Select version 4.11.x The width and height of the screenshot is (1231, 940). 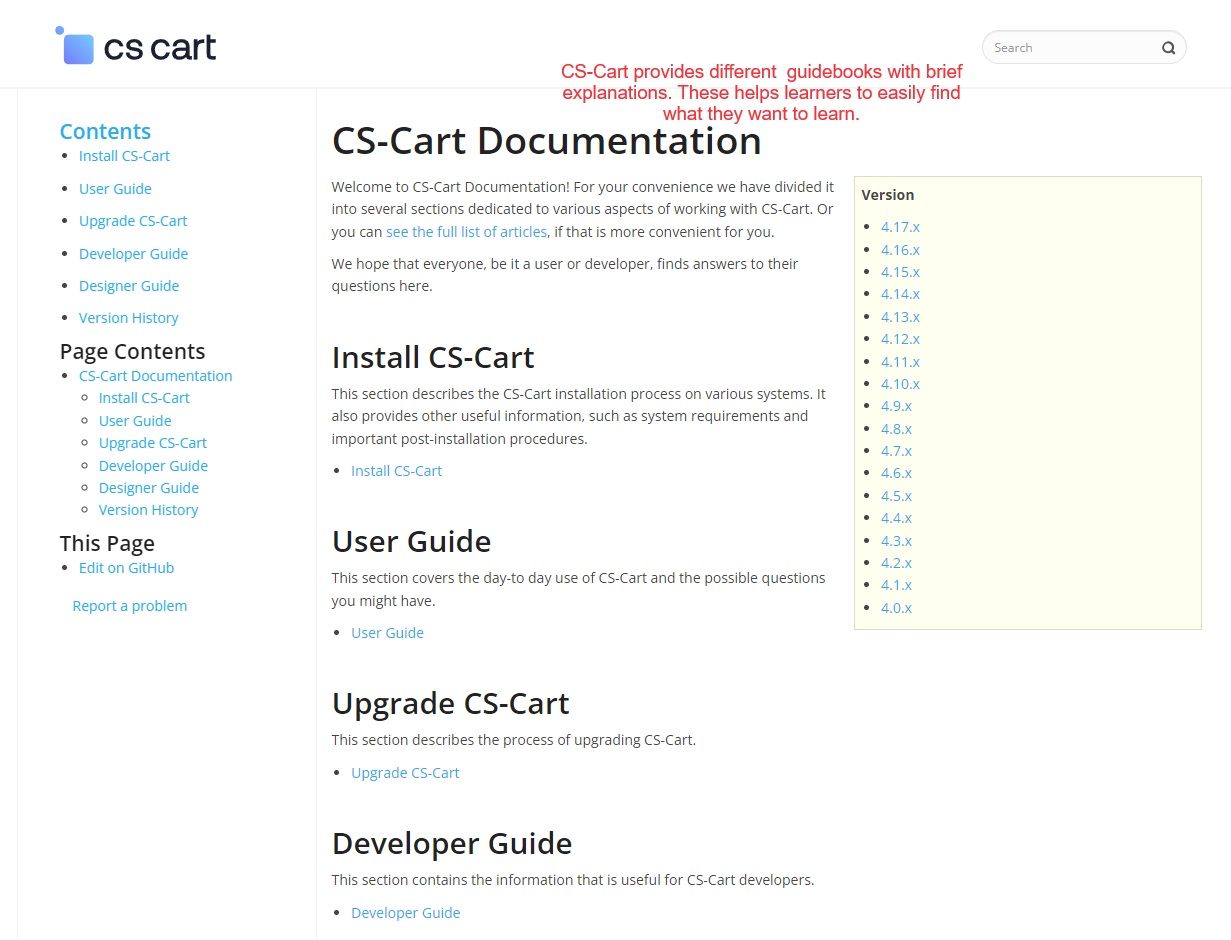900,362
